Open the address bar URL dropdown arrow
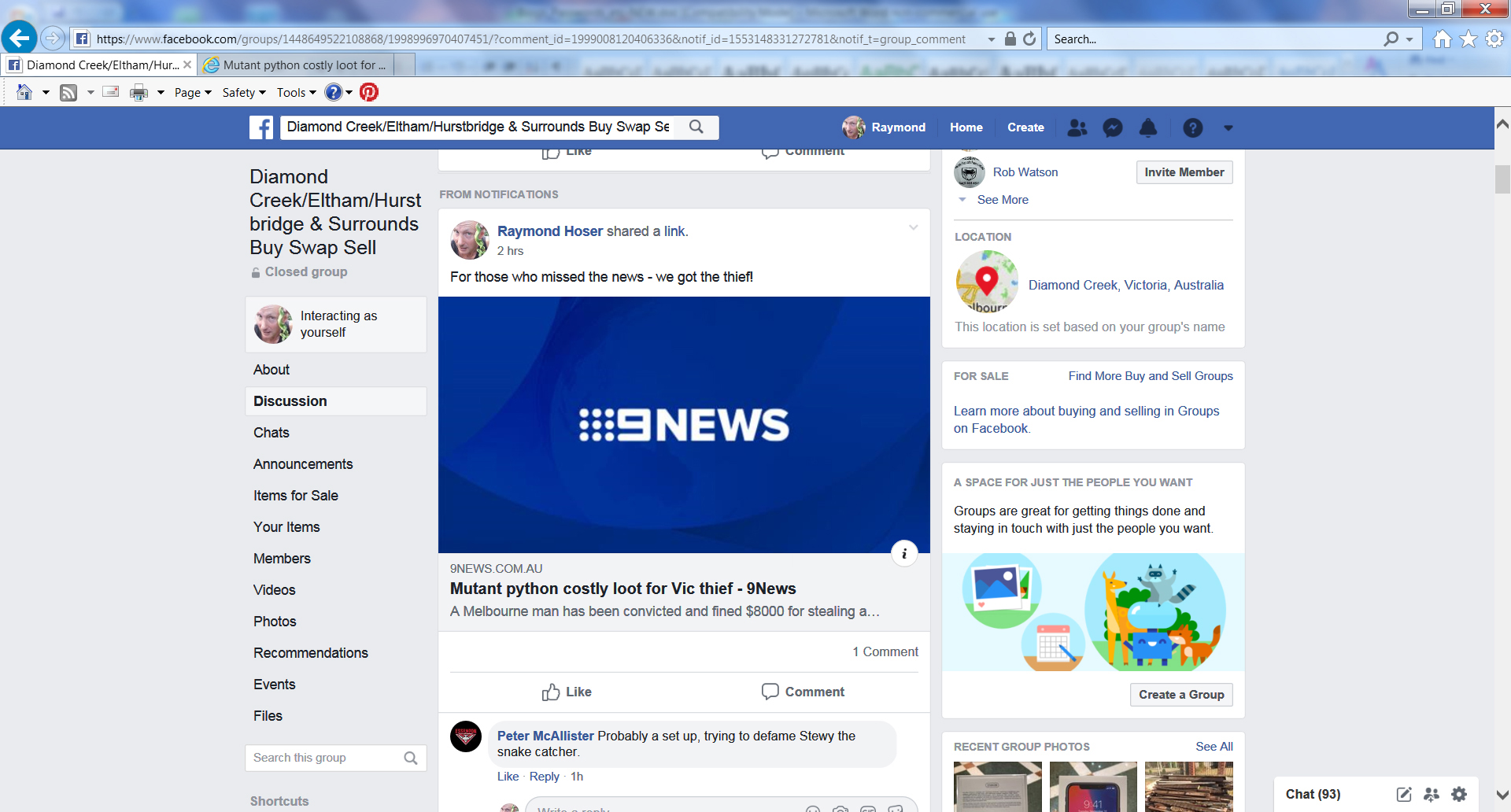This screenshot has width=1511, height=812. click(x=992, y=39)
